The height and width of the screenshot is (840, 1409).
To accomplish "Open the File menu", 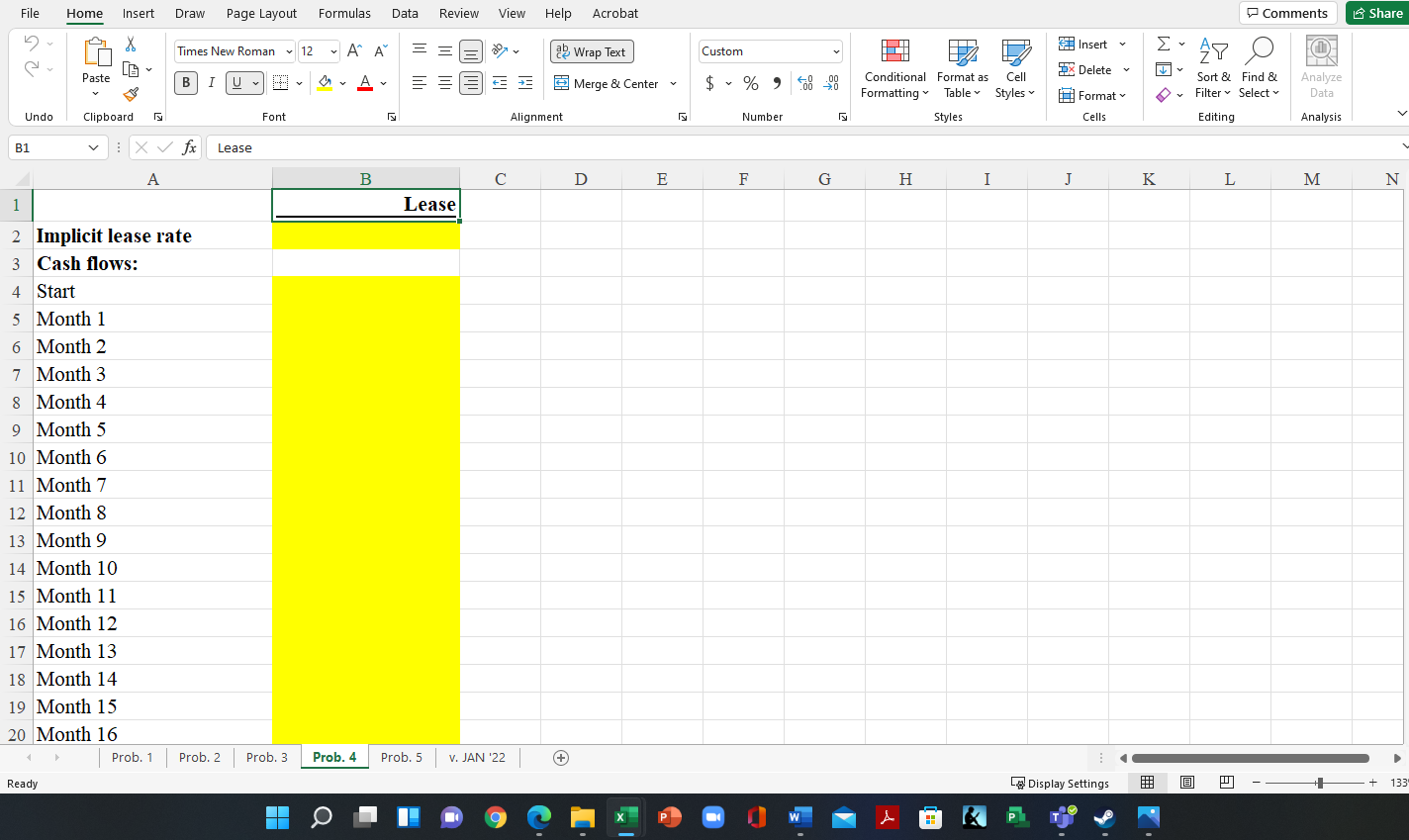I will tap(30, 13).
